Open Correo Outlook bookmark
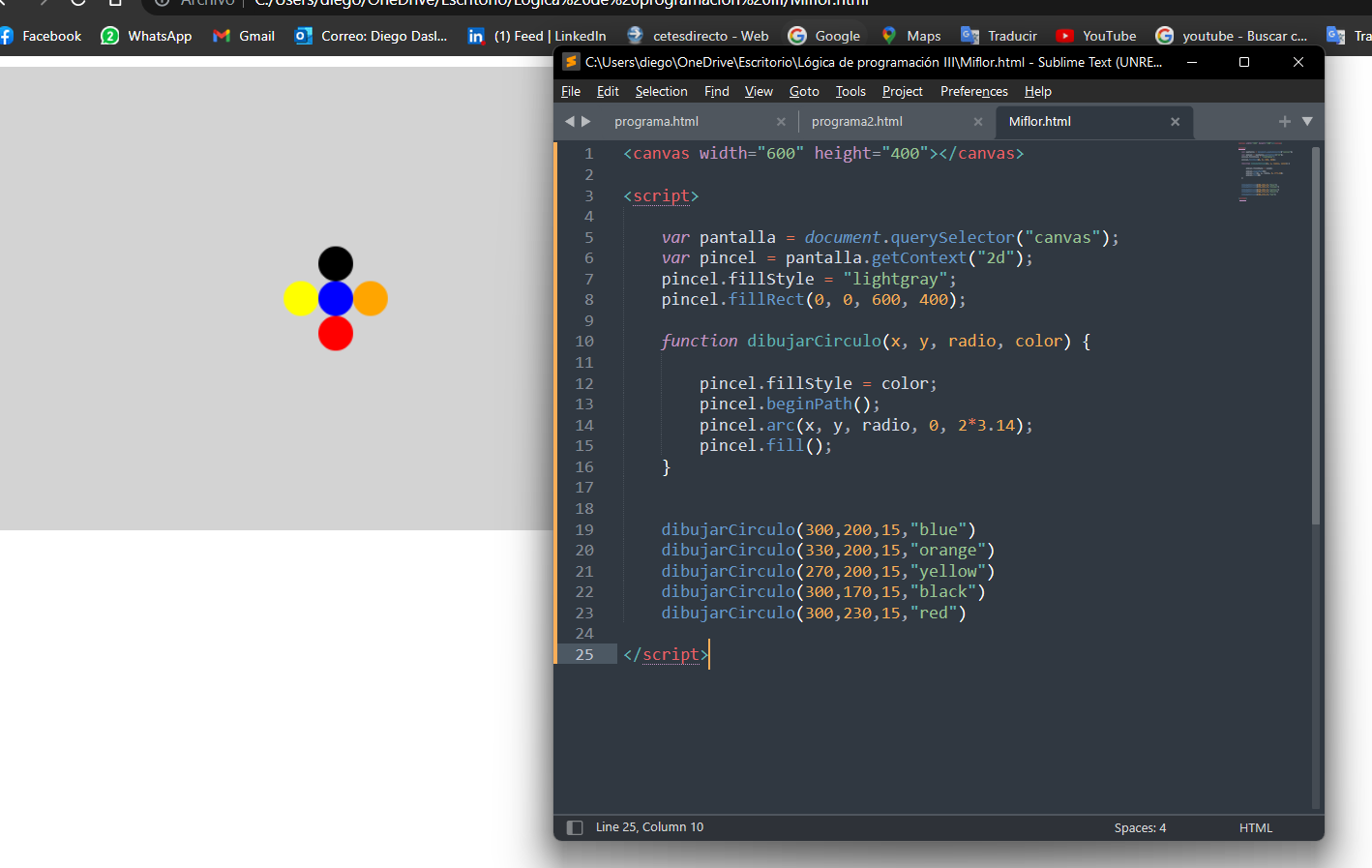Image resolution: width=1372 pixels, height=868 pixels. pos(372,36)
